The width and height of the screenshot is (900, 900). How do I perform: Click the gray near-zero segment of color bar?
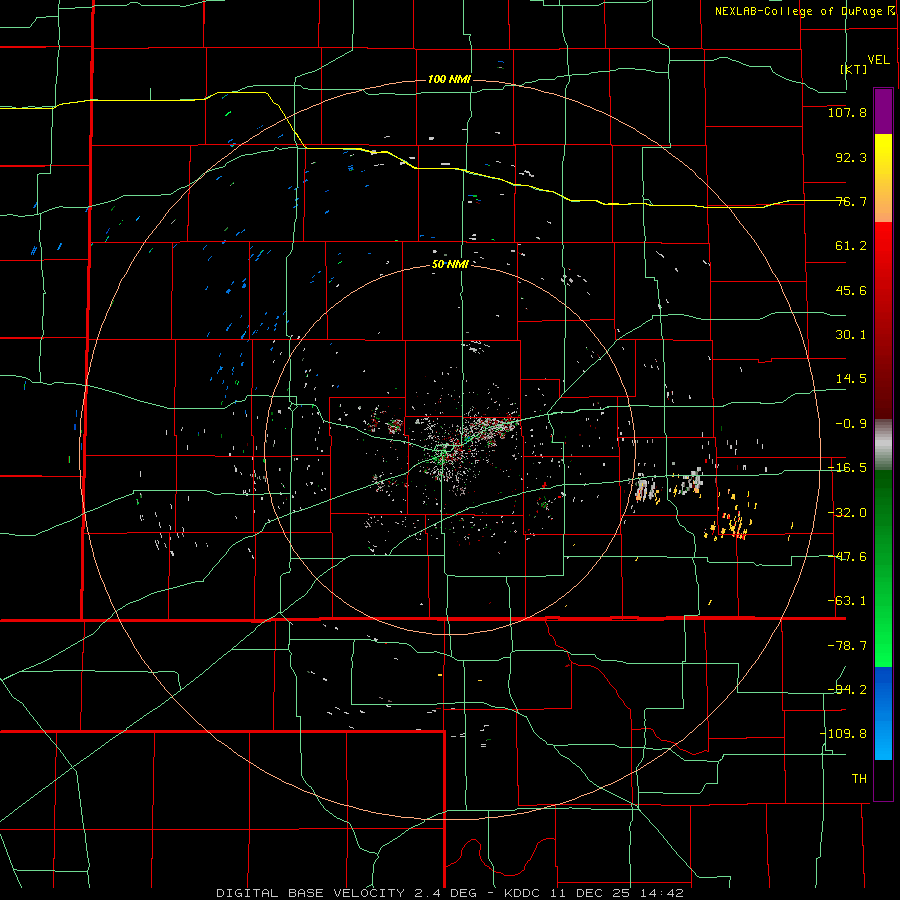tap(883, 445)
